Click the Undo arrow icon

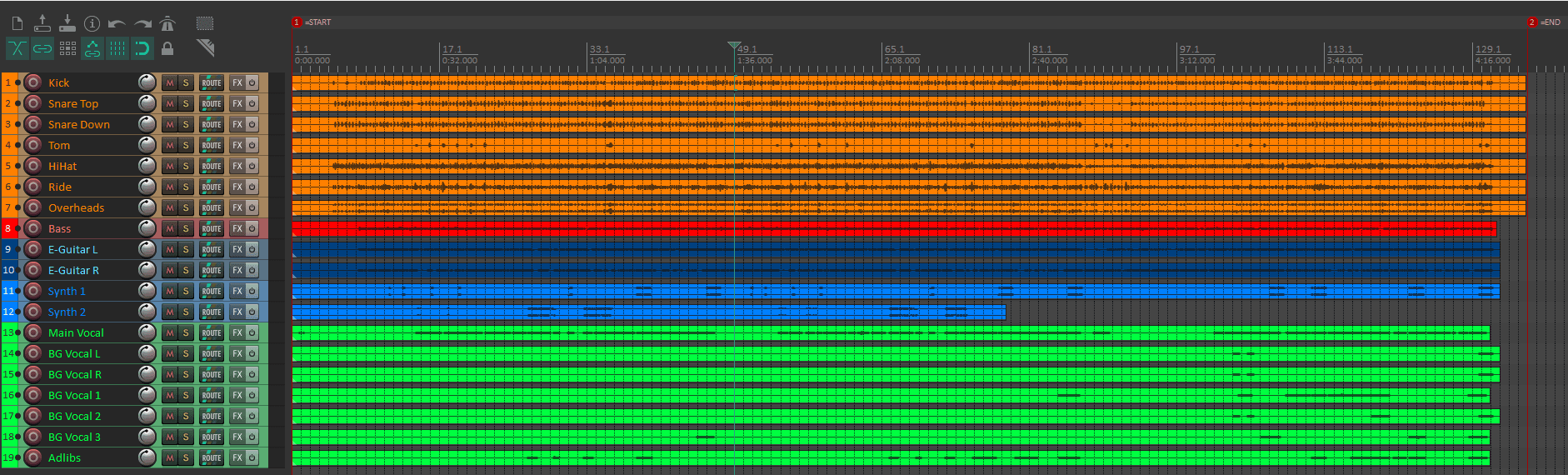click(x=117, y=23)
